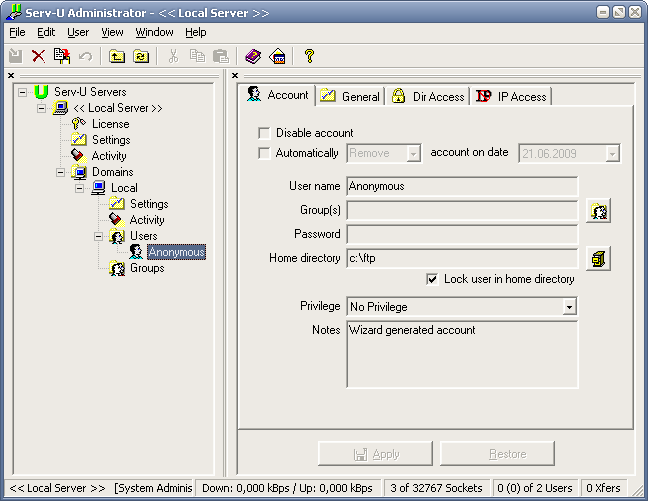Click the folder up-arrow toolbar icon
This screenshot has height=501, width=648.
[117, 56]
